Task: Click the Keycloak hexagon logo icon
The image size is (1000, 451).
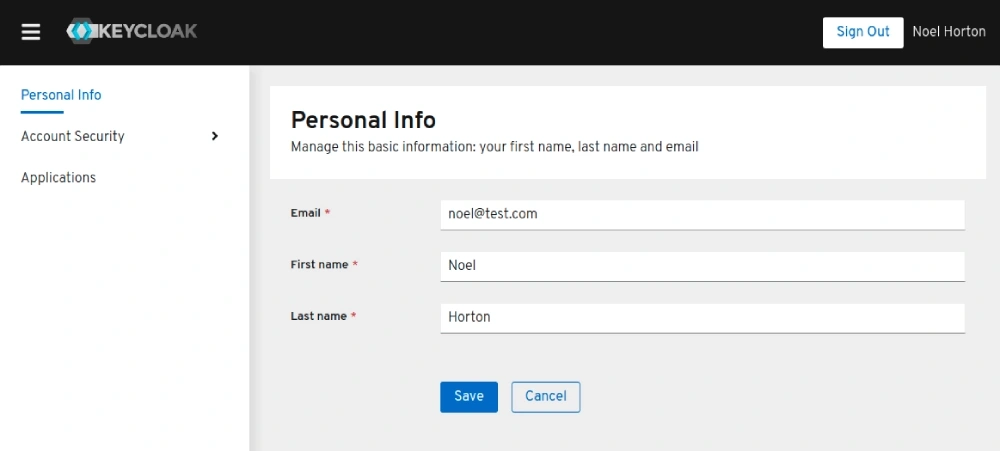Action: [82, 31]
